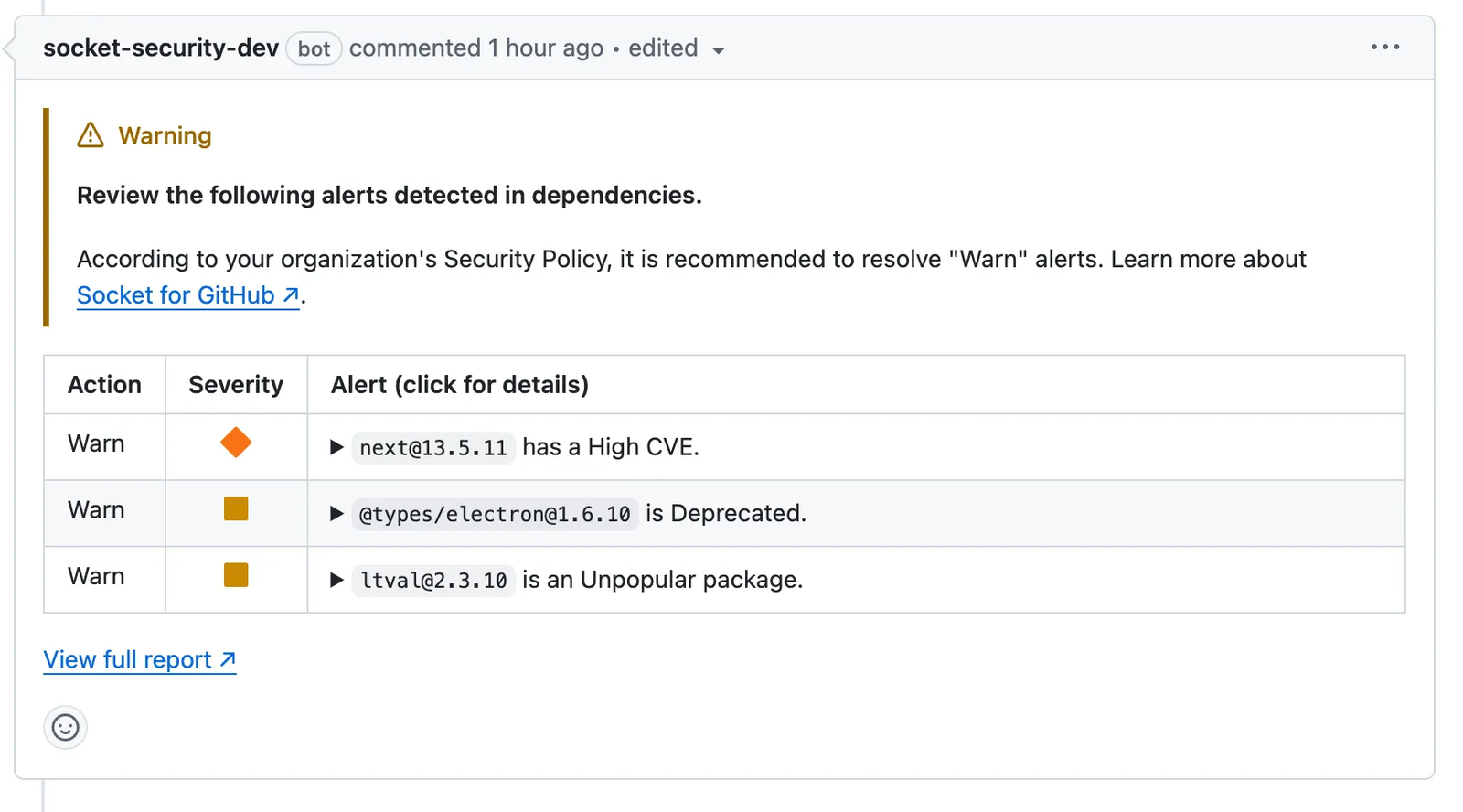Screen dimensions: 1463x812
Task: Expand the next@13.5.11 High CVE alert
Action: tap(336, 447)
